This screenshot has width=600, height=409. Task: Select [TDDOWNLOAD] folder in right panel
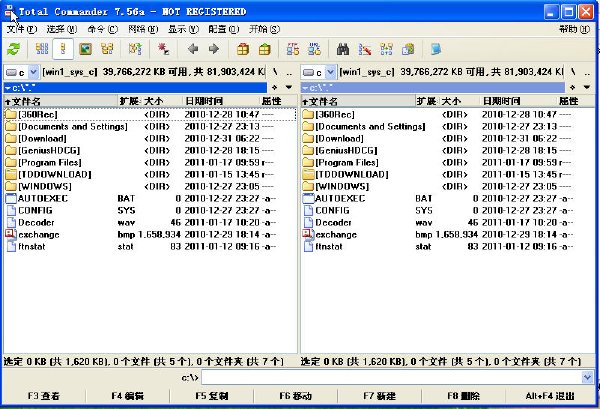[x=447, y=174]
